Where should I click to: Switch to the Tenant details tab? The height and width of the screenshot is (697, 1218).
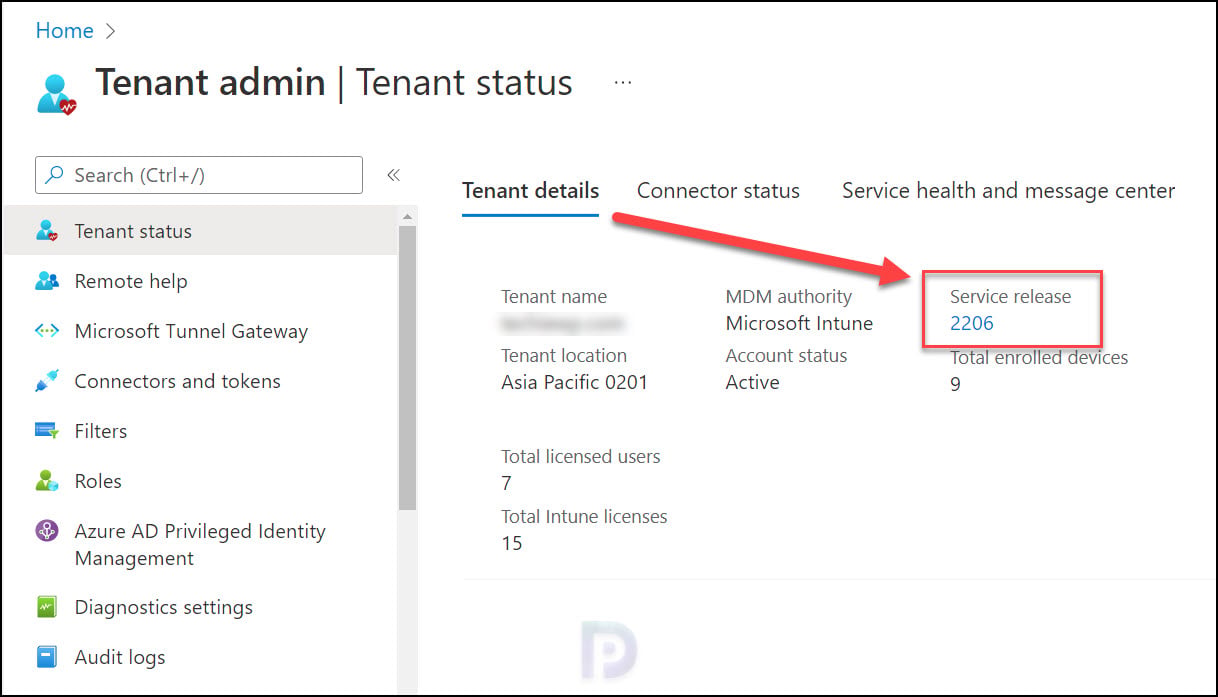pyautogui.click(x=530, y=190)
